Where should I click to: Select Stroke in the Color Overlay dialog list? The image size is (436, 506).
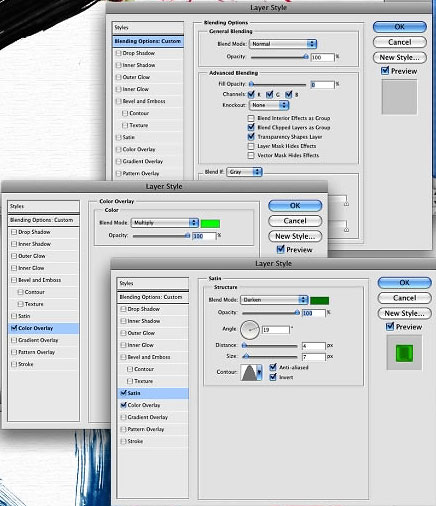click(43, 364)
